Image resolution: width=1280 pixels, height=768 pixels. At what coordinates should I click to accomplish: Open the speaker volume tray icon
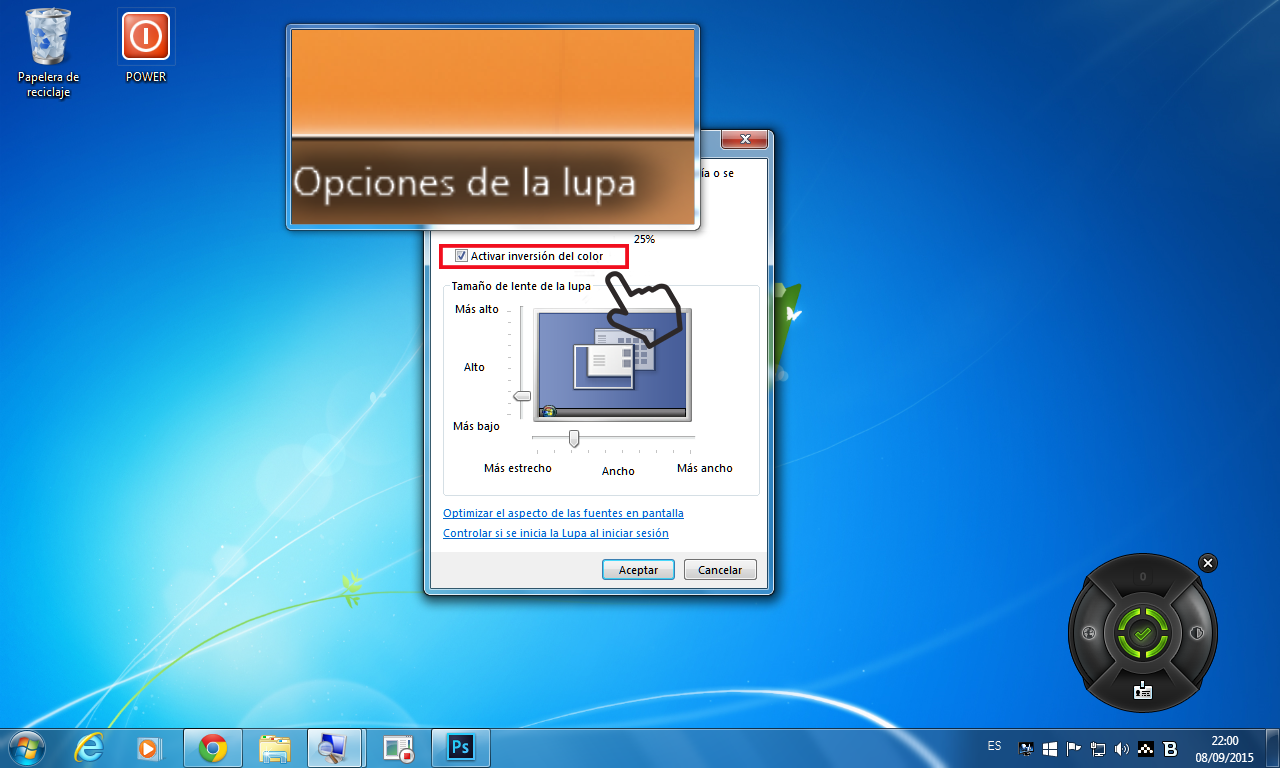coord(1122,747)
